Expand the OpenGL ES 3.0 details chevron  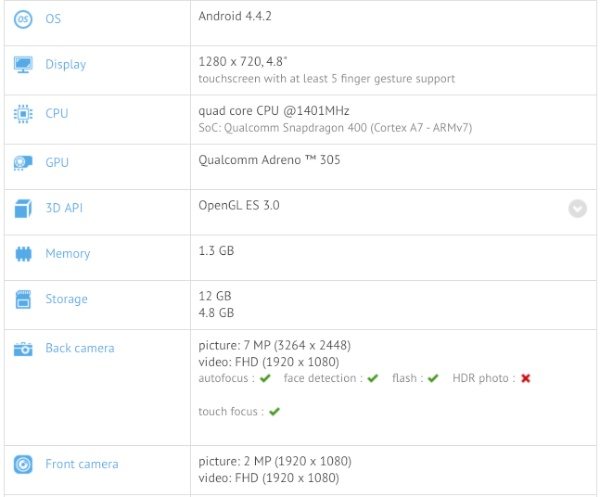click(x=577, y=209)
